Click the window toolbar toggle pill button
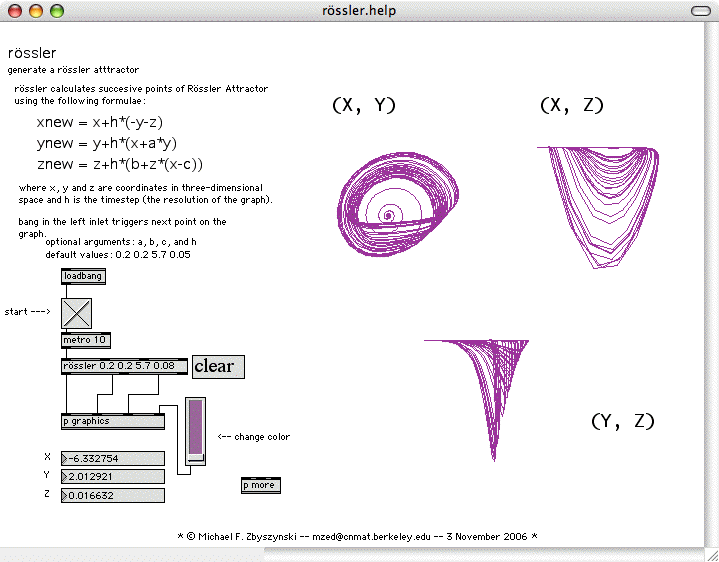Image resolution: width=719 pixels, height=562 pixels. 701,11
